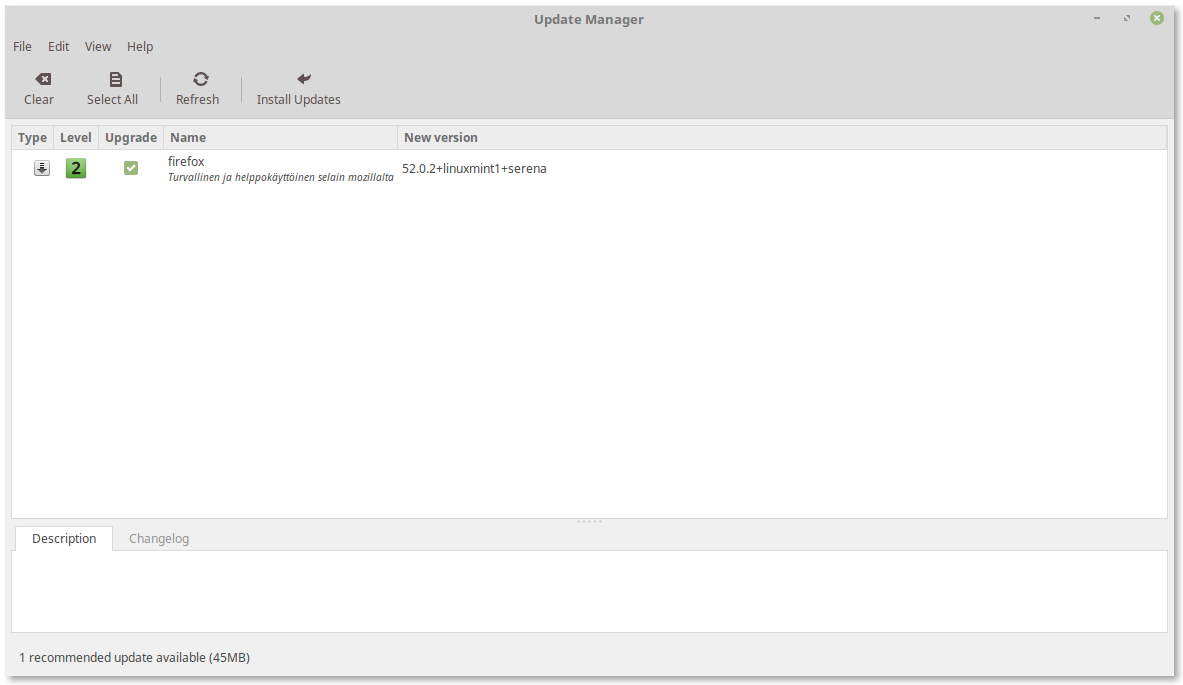
Task: Uncheck the firefox upgrade checkbox
Action: point(131,168)
